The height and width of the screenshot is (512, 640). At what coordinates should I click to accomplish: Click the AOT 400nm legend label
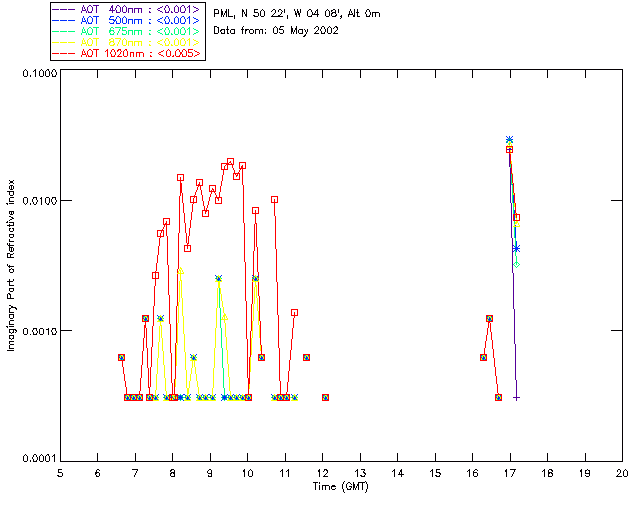click(x=140, y=9)
